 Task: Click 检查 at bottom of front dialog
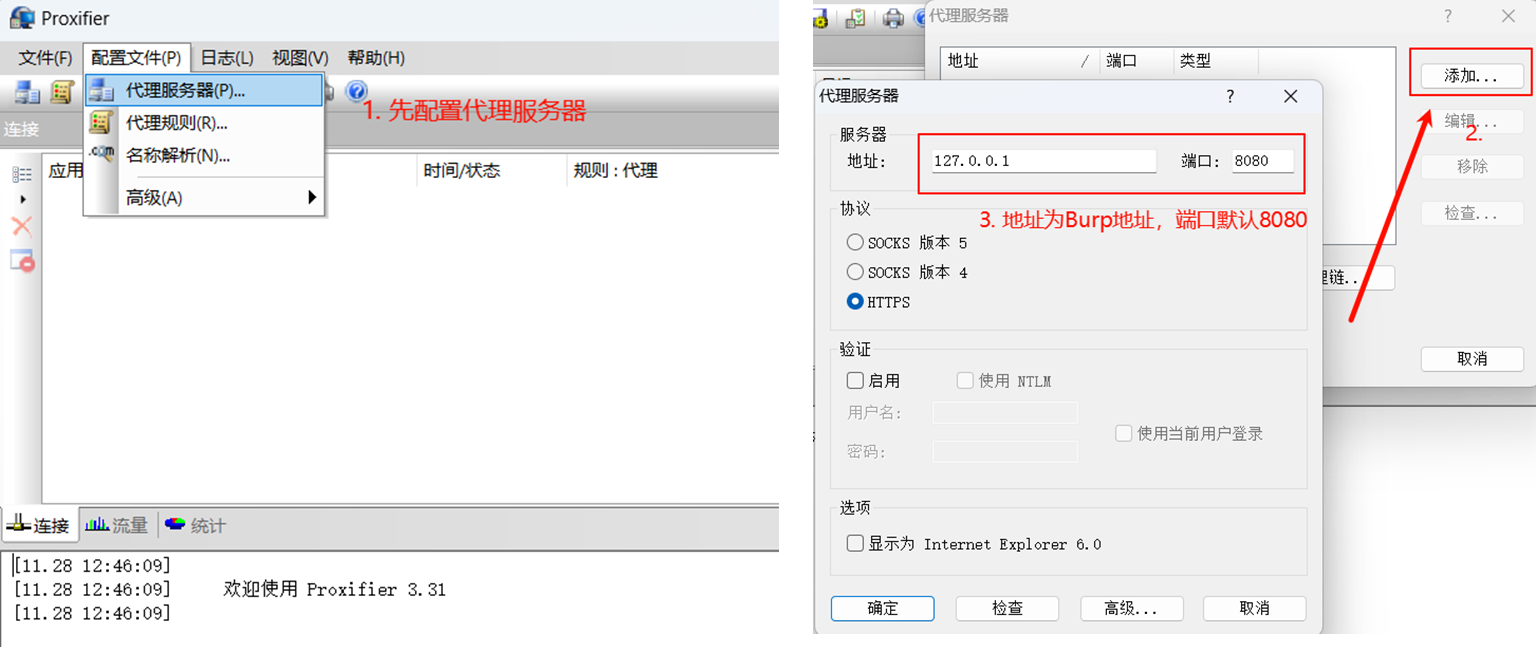tap(1008, 608)
